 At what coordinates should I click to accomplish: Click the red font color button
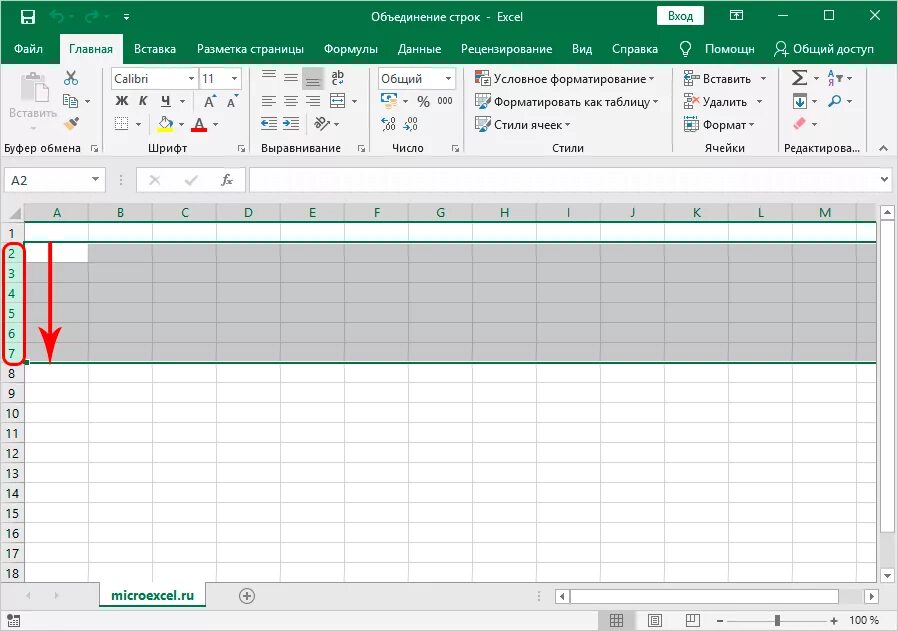click(199, 124)
